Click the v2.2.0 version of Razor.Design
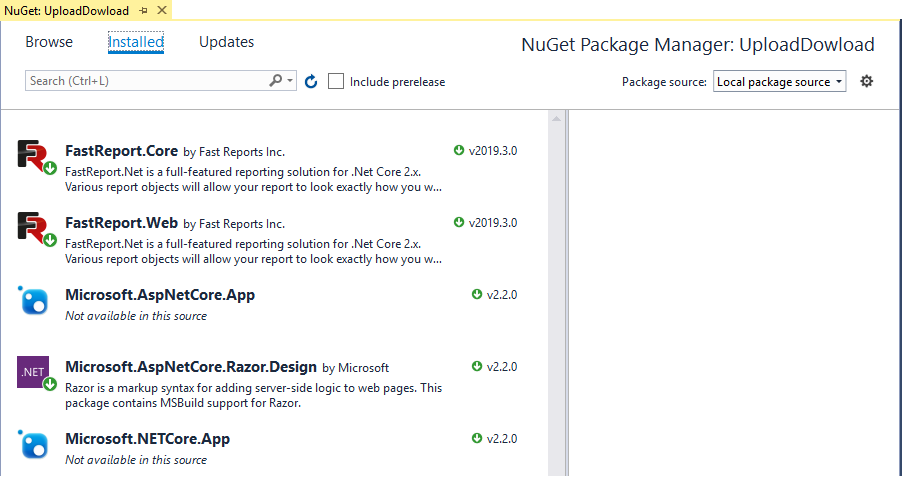The width and height of the screenshot is (902, 477). pyautogui.click(x=502, y=367)
